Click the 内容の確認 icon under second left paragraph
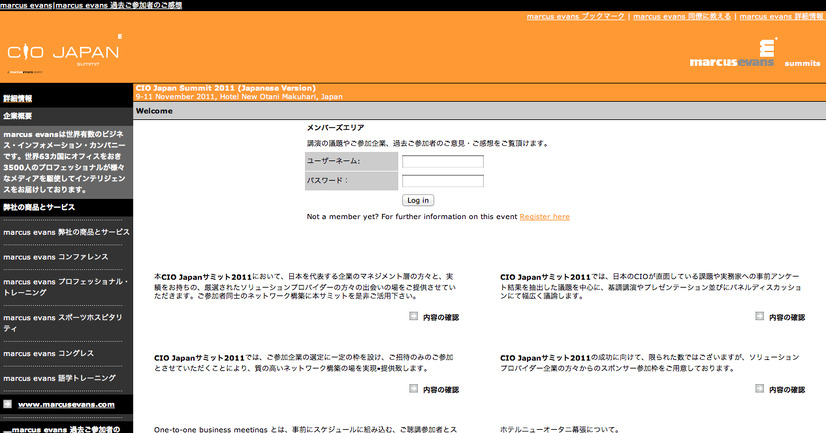Image resolution: width=826 pixels, height=433 pixels. click(414, 389)
